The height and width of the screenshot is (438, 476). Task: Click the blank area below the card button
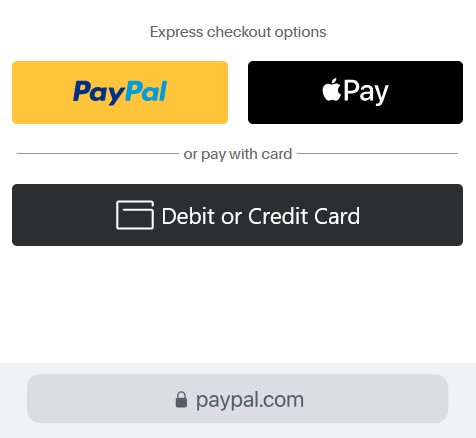click(237, 303)
